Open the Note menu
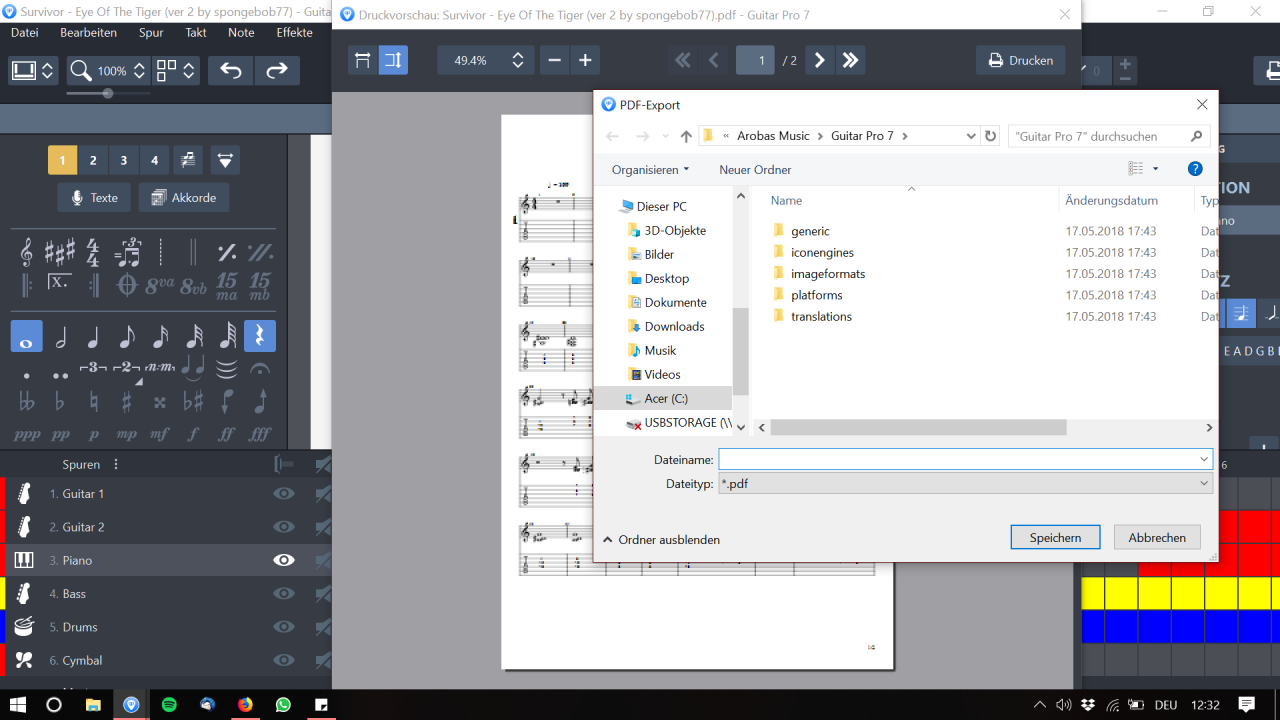Image resolution: width=1280 pixels, height=720 pixels. point(241,32)
